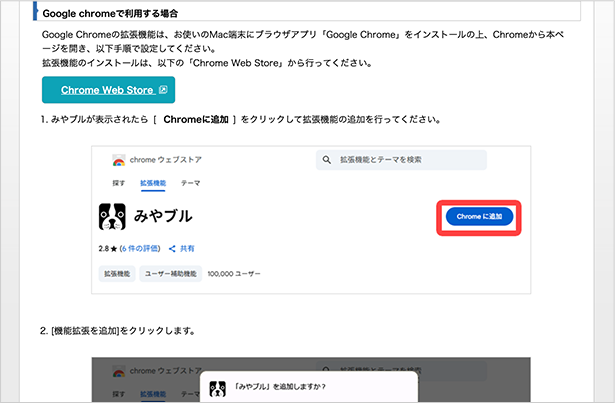
Task: Click the star rating icon next to 2.8
Action: pos(116,248)
